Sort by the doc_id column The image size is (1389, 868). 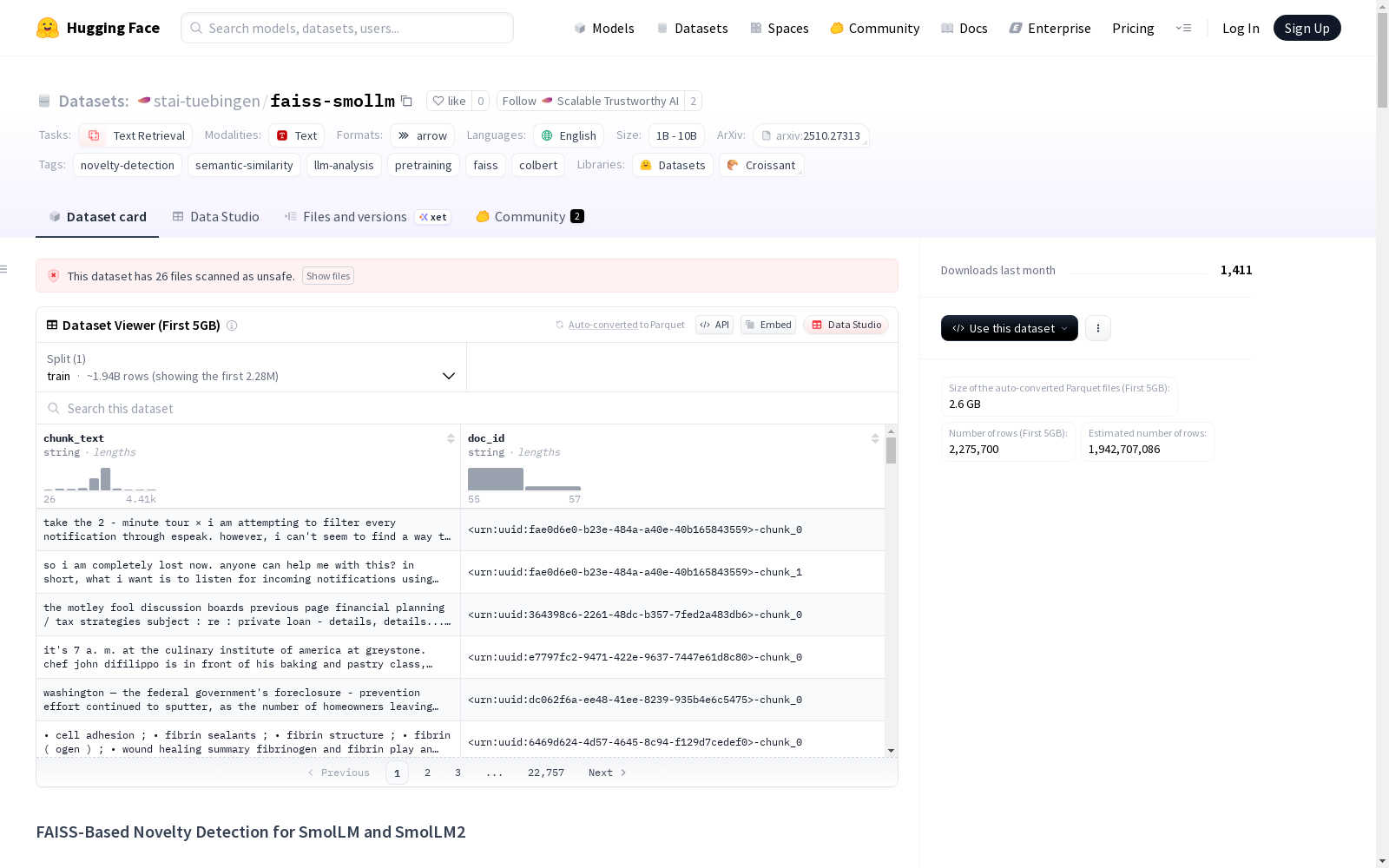pyautogui.click(x=875, y=438)
